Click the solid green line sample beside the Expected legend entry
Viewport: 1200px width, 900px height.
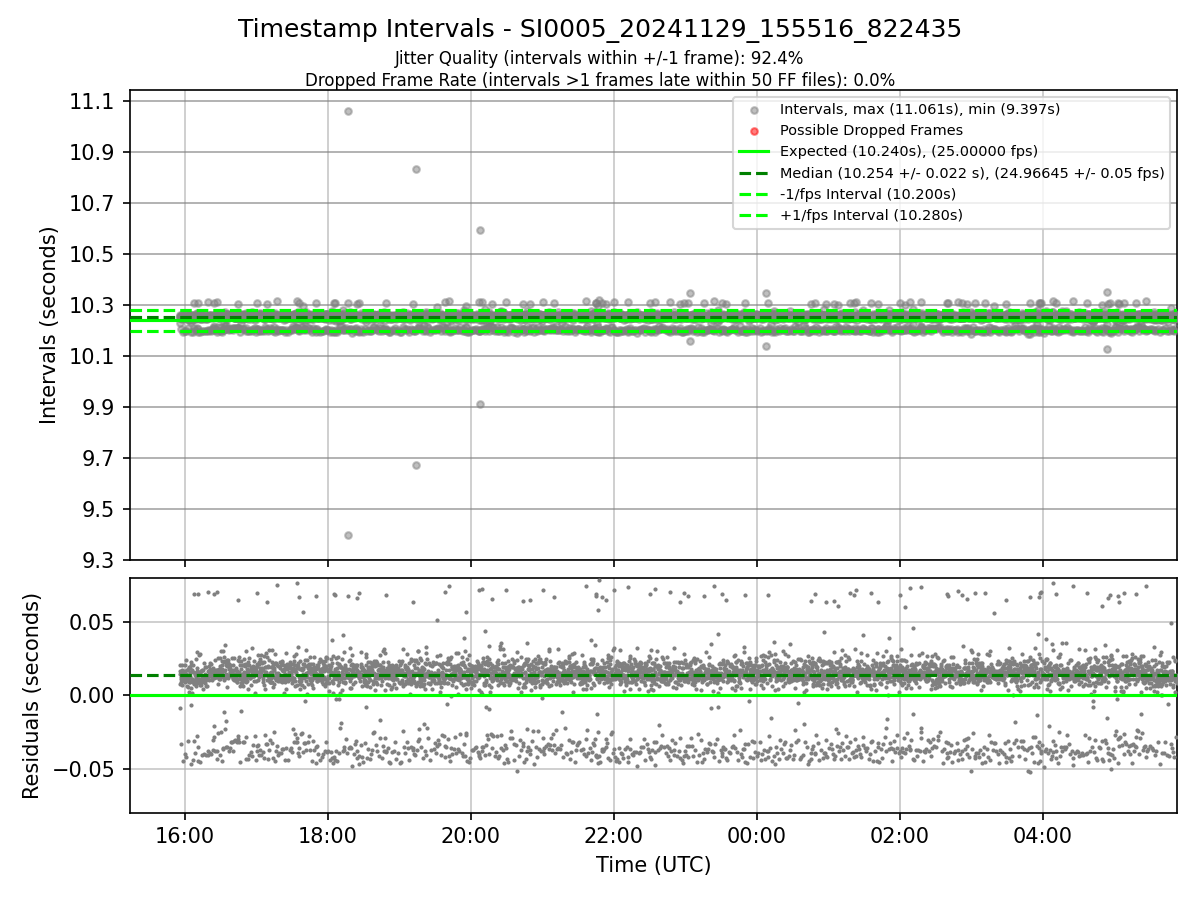tap(755, 151)
